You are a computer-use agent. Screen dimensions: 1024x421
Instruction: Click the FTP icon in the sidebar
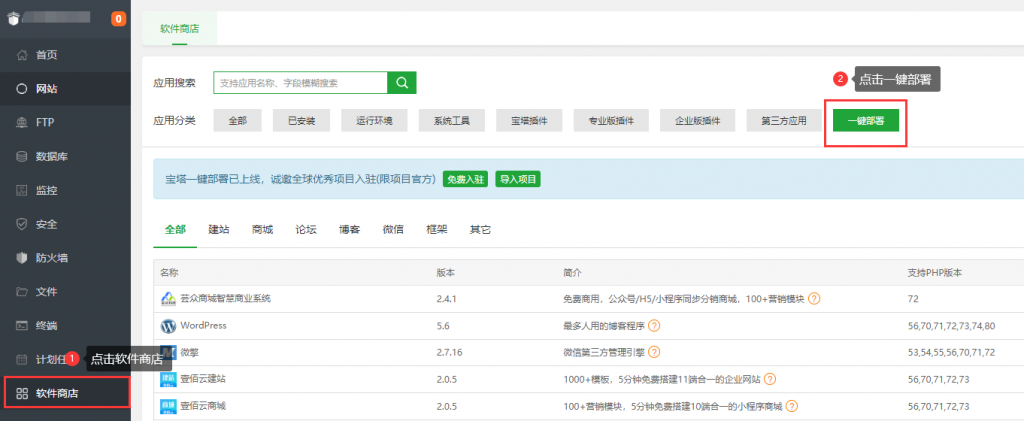pos(22,123)
